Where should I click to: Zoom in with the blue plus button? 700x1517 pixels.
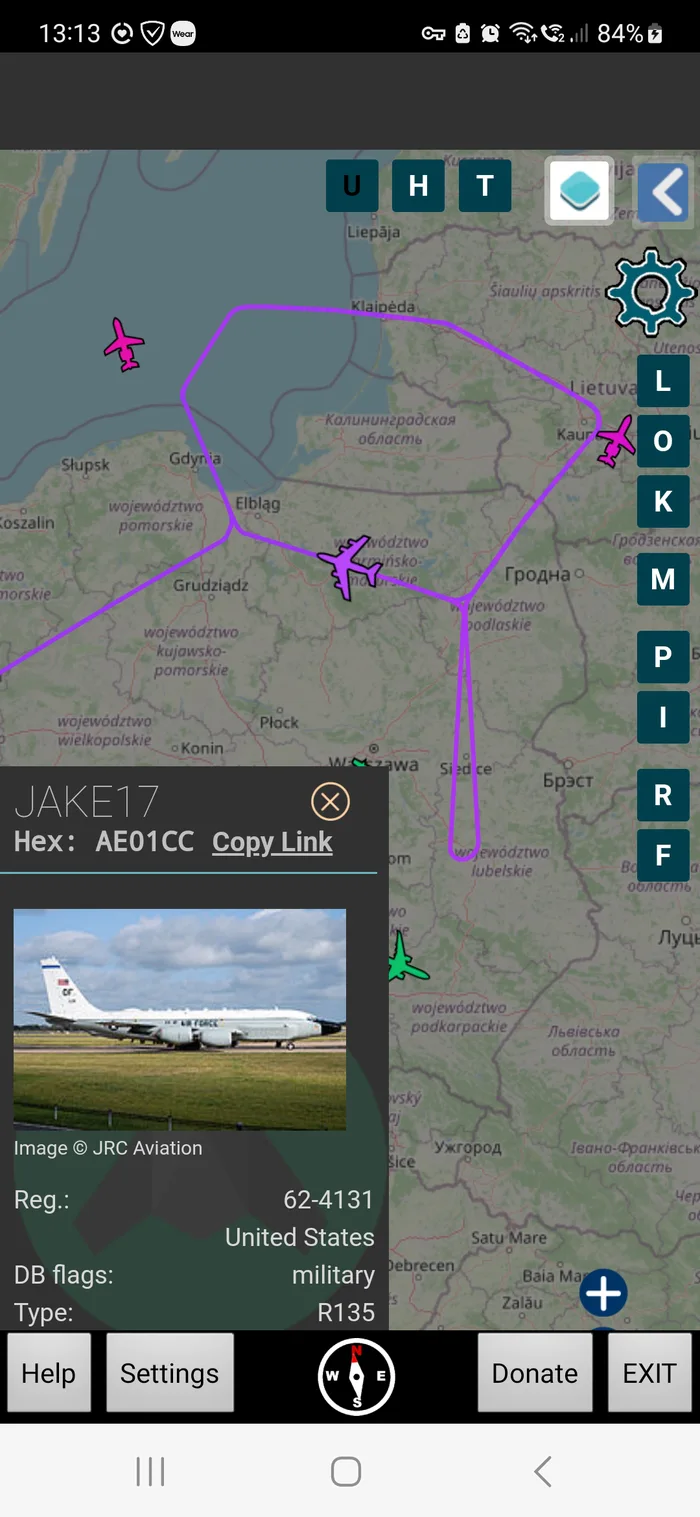(x=603, y=1293)
